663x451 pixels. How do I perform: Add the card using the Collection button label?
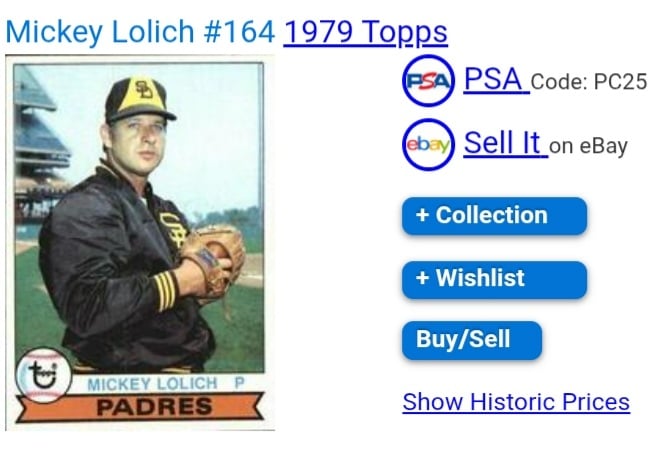(x=492, y=215)
